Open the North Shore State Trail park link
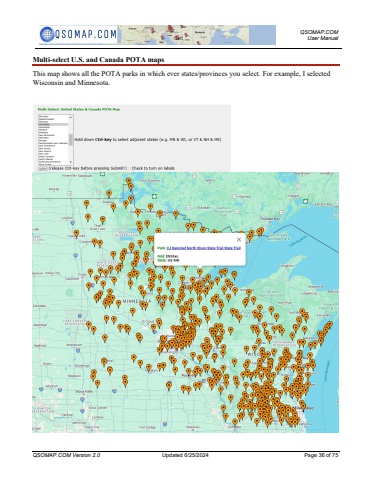Viewport: 371px width, 480px height. pos(203,248)
